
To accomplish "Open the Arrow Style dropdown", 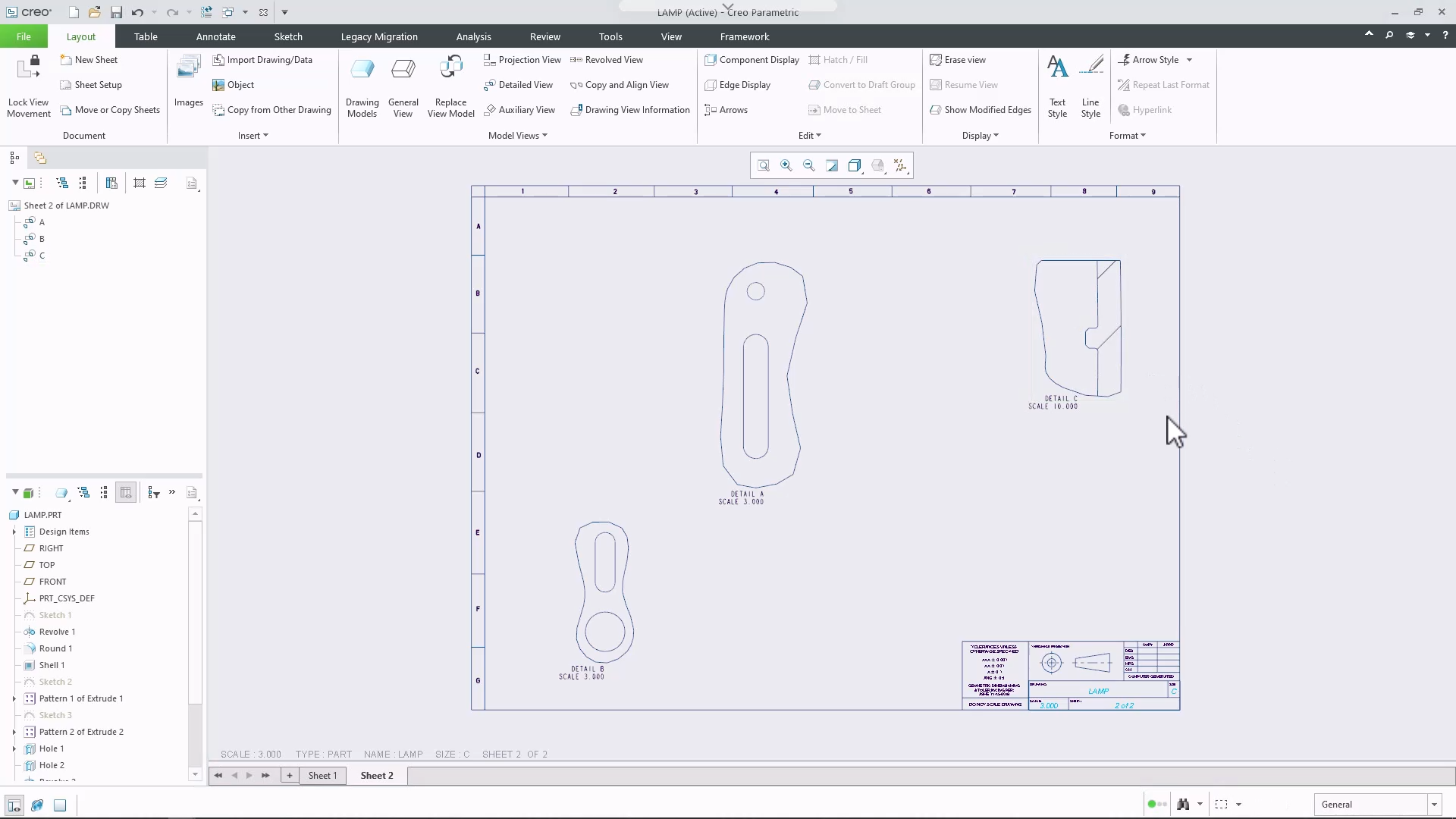I will (1189, 60).
